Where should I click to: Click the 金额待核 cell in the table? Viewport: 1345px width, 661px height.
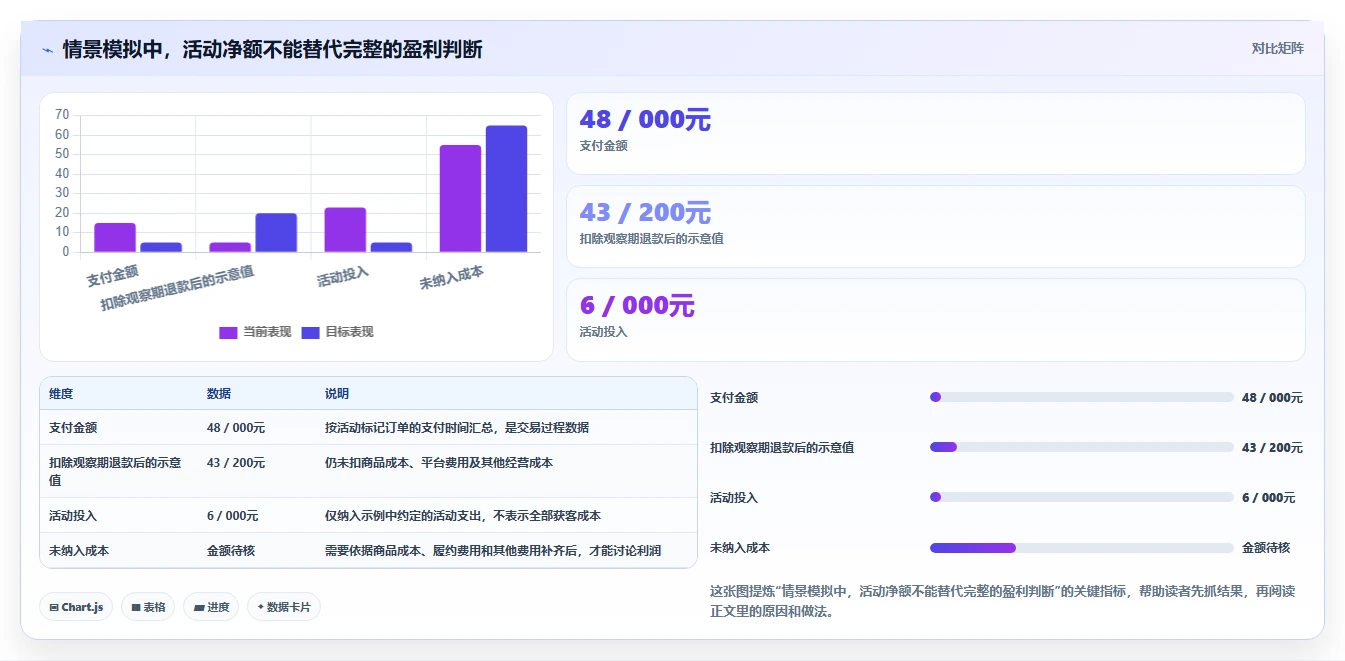tap(231, 550)
